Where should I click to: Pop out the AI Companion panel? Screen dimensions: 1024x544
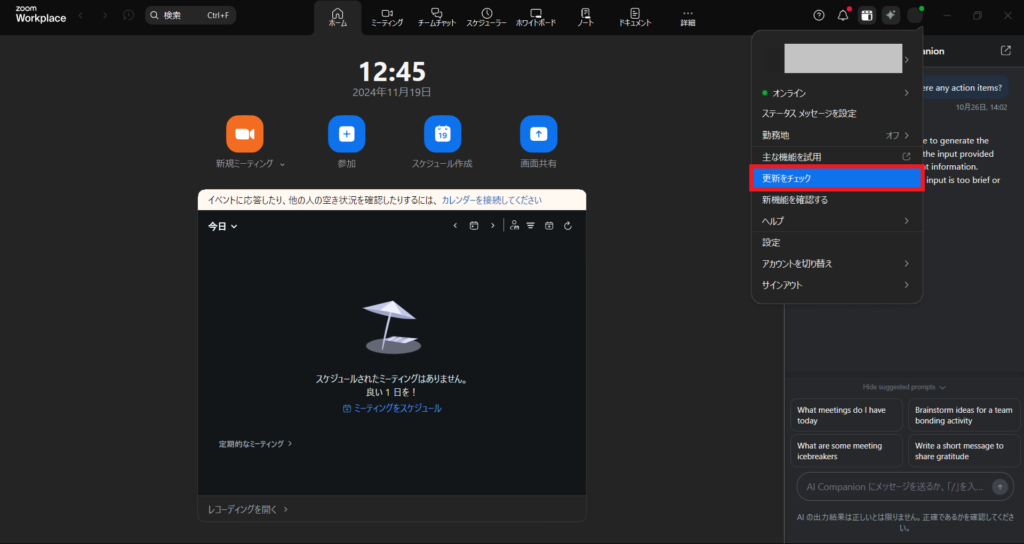1005,50
